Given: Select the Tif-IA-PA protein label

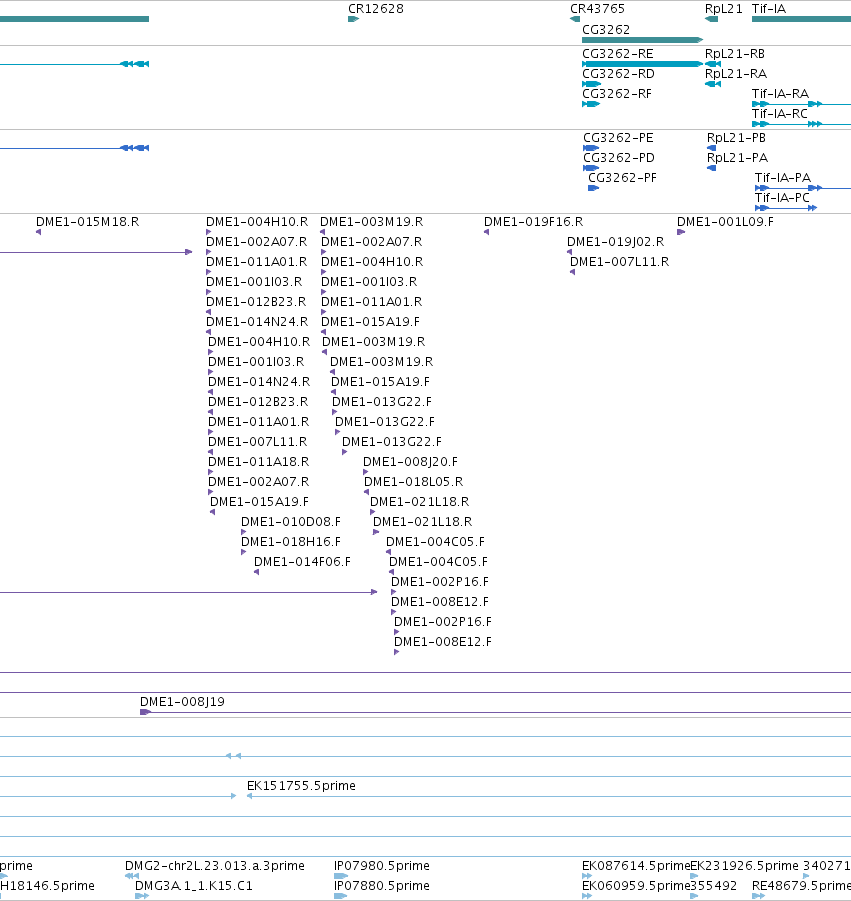Looking at the screenshot, I should 783,178.
